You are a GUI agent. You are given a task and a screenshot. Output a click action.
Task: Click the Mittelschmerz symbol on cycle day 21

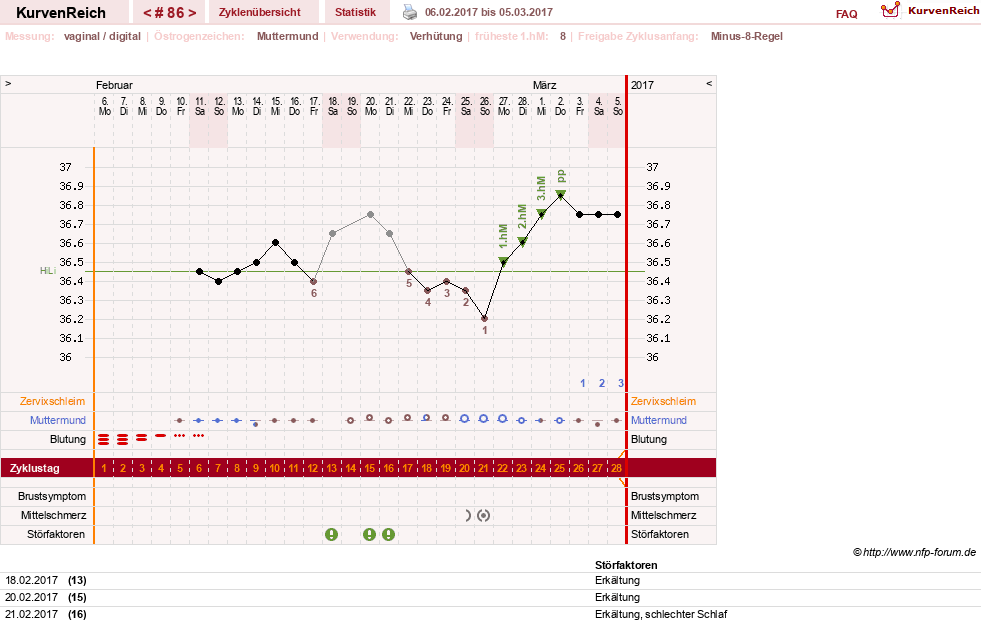[x=484, y=516]
